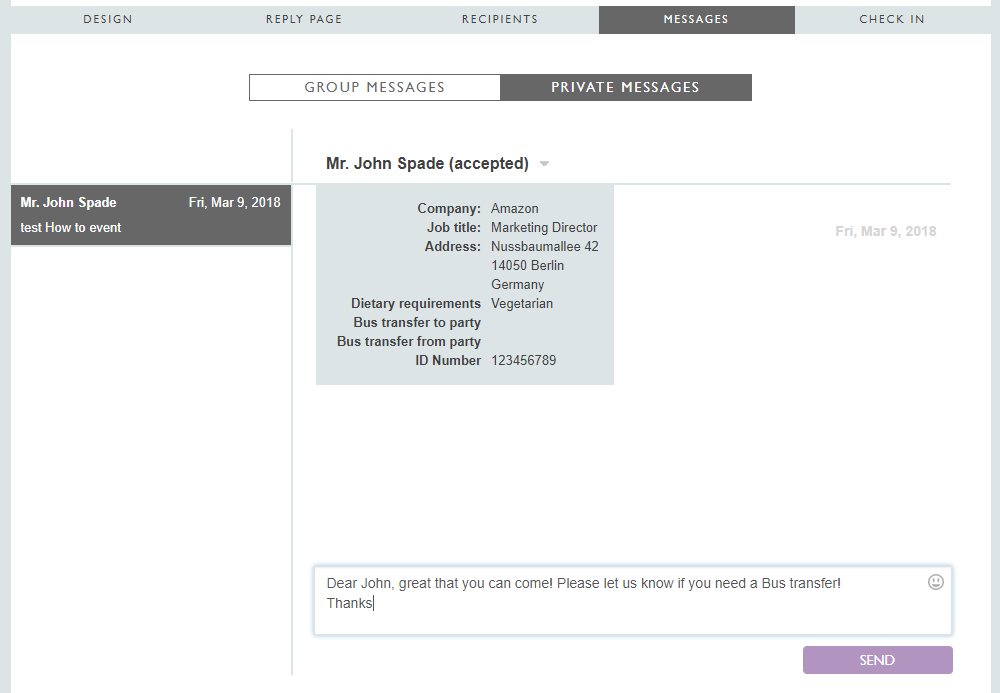The height and width of the screenshot is (693, 1000).
Task: Click the faded date right of details card
Action: [x=885, y=231]
